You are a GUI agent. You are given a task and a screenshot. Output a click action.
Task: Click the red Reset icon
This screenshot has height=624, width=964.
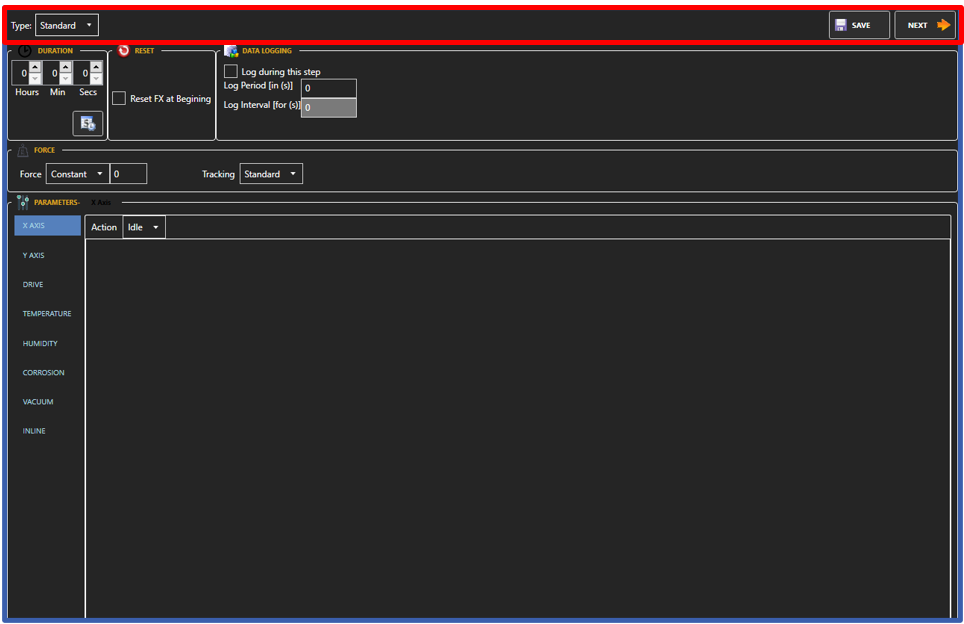(123, 49)
